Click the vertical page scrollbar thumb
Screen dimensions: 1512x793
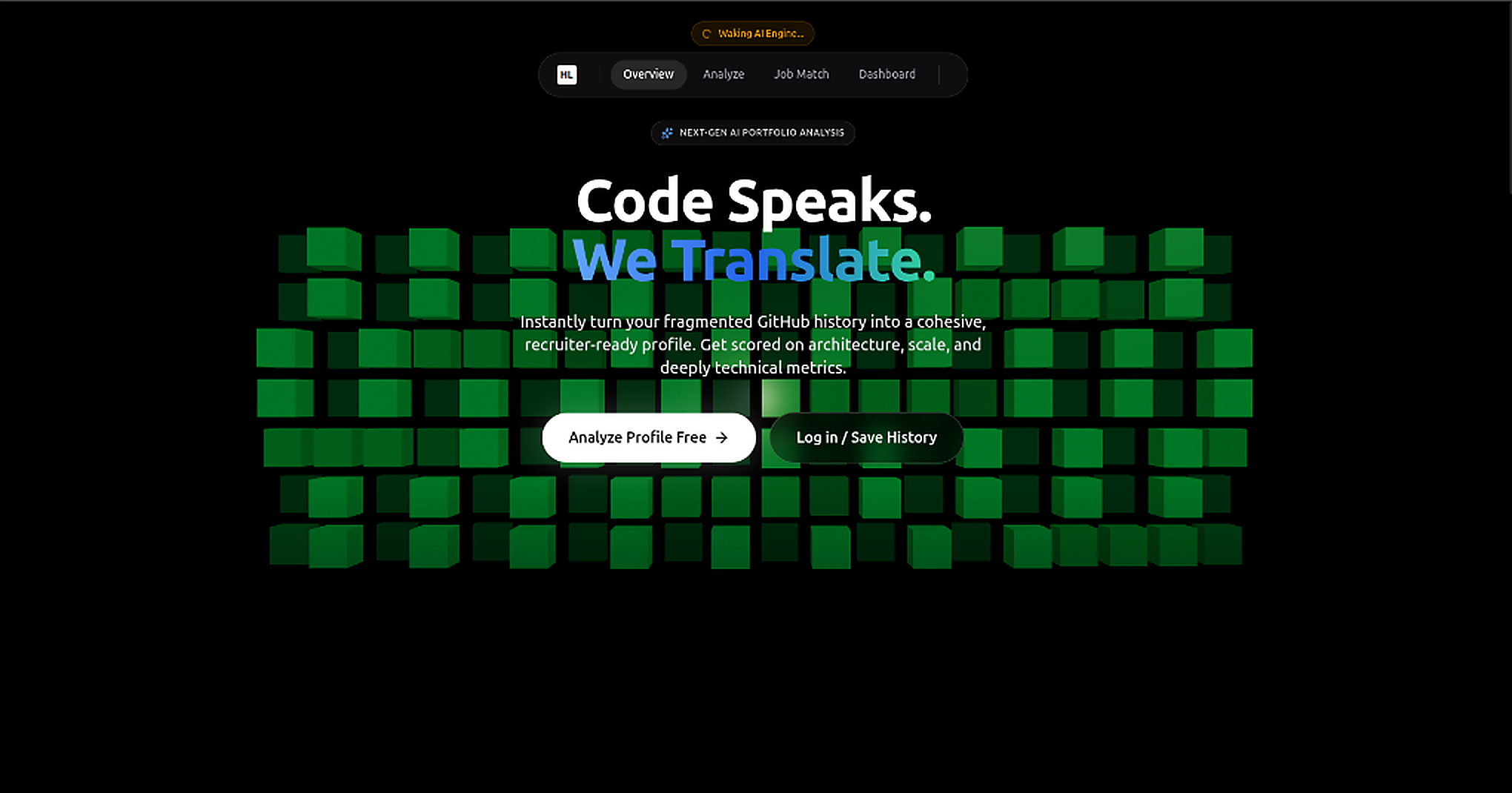tap(1510, 96)
